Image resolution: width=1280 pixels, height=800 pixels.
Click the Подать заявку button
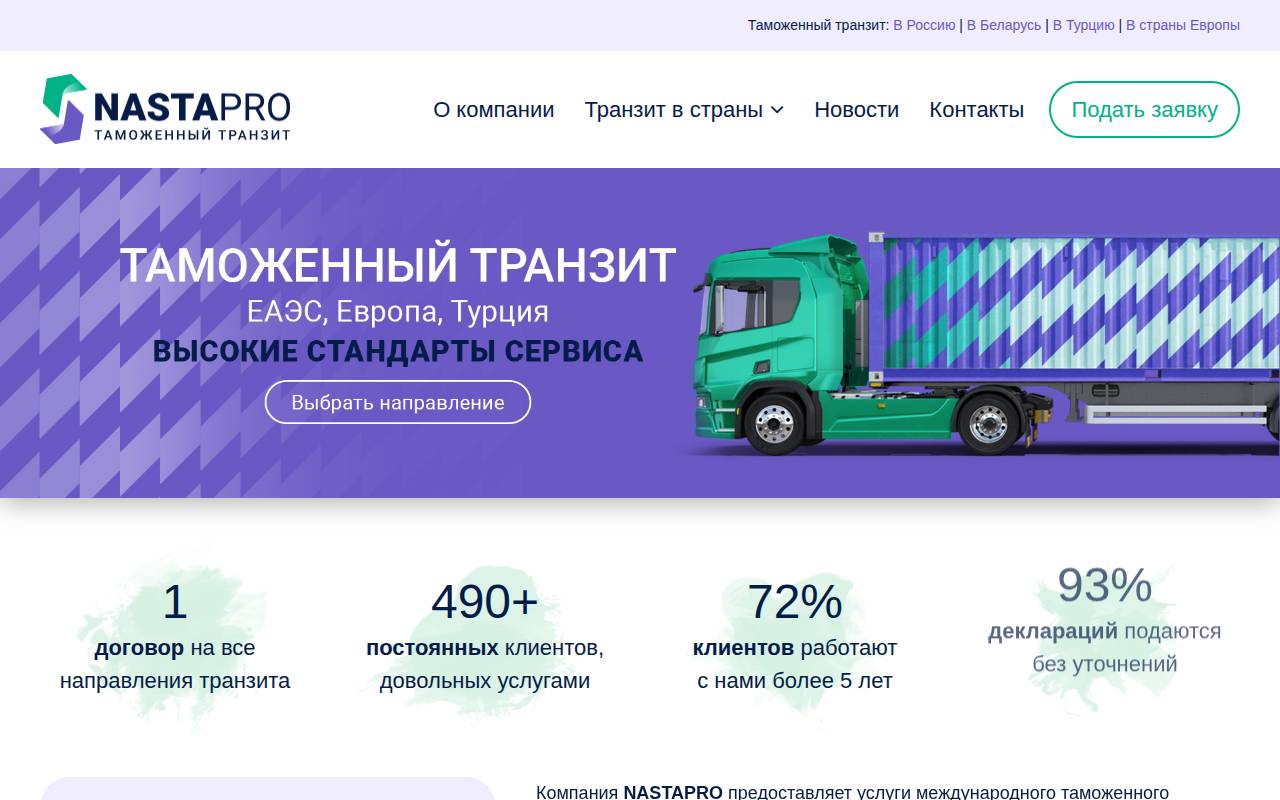coord(1144,110)
